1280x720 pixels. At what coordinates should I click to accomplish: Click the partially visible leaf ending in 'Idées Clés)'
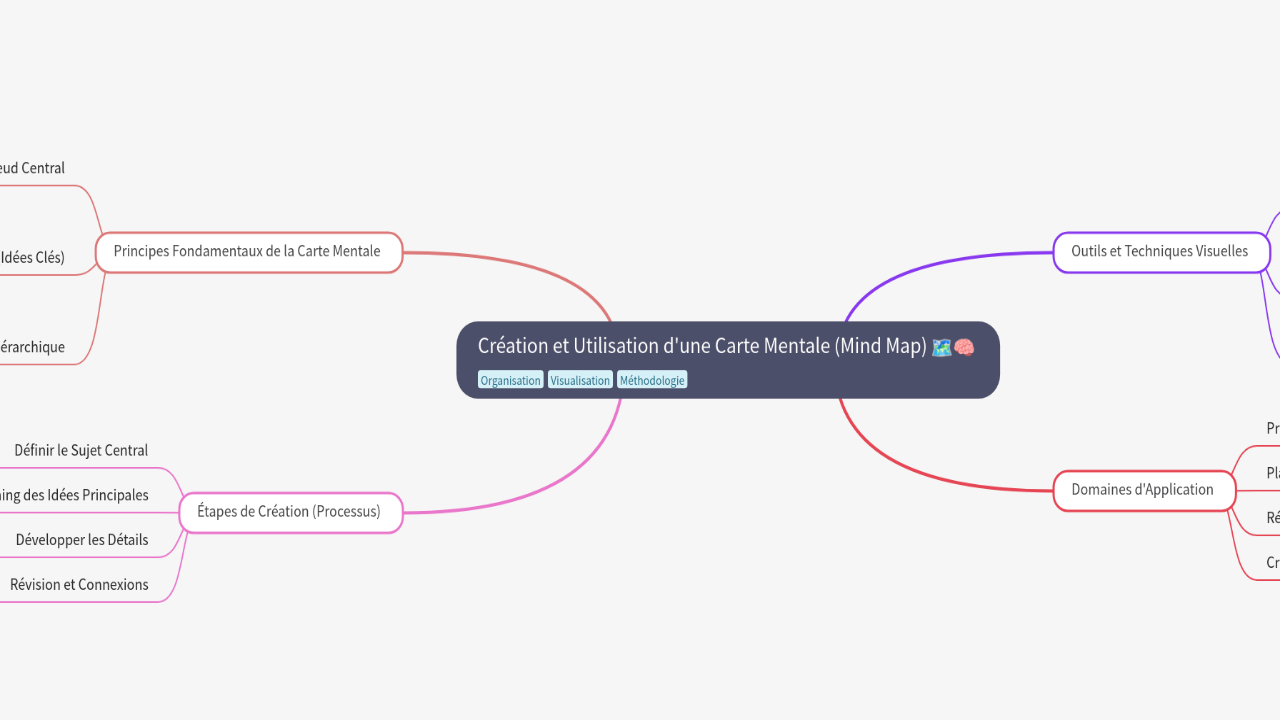[x=33, y=258]
